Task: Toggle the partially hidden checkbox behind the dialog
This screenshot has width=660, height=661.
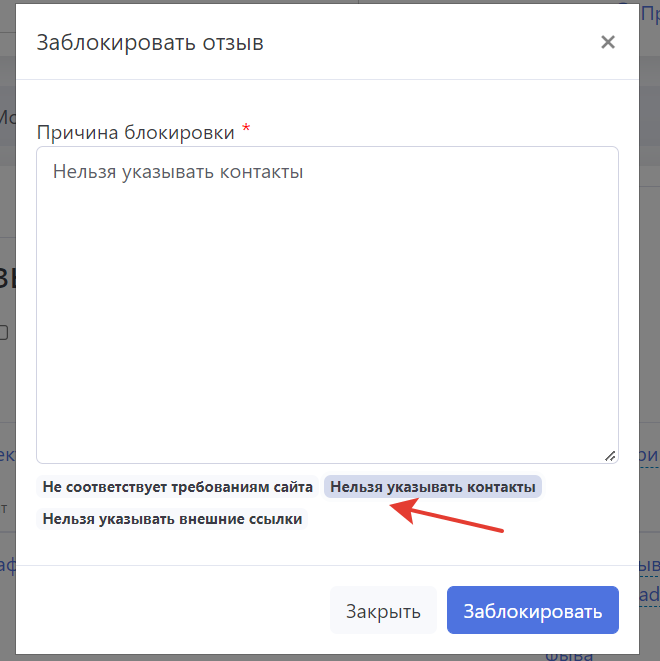Action: [4, 332]
